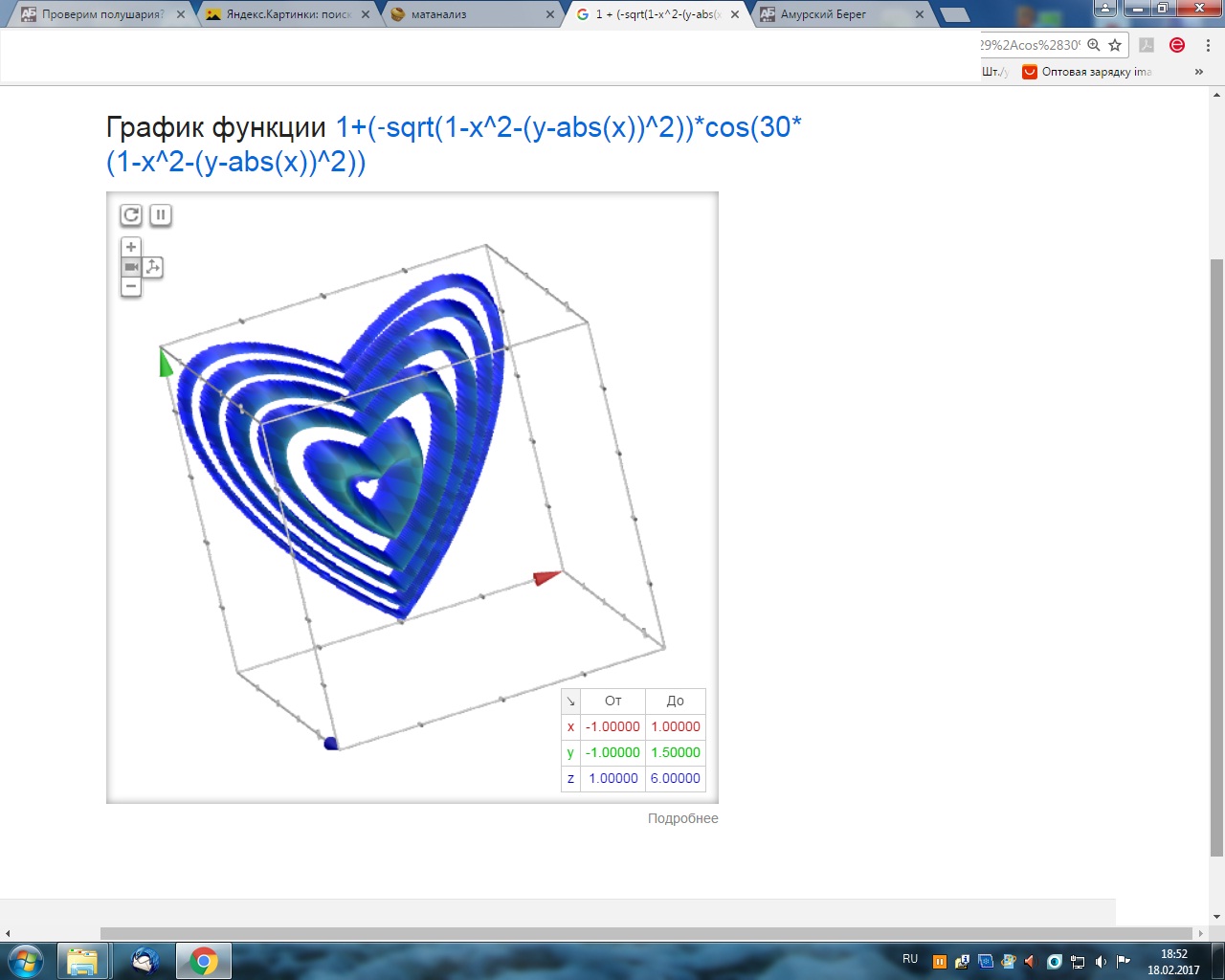1225x980 pixels.
Task: Open Windows Explorer from the taskbar
Action: pyautogui.click(x=82, y=960)
